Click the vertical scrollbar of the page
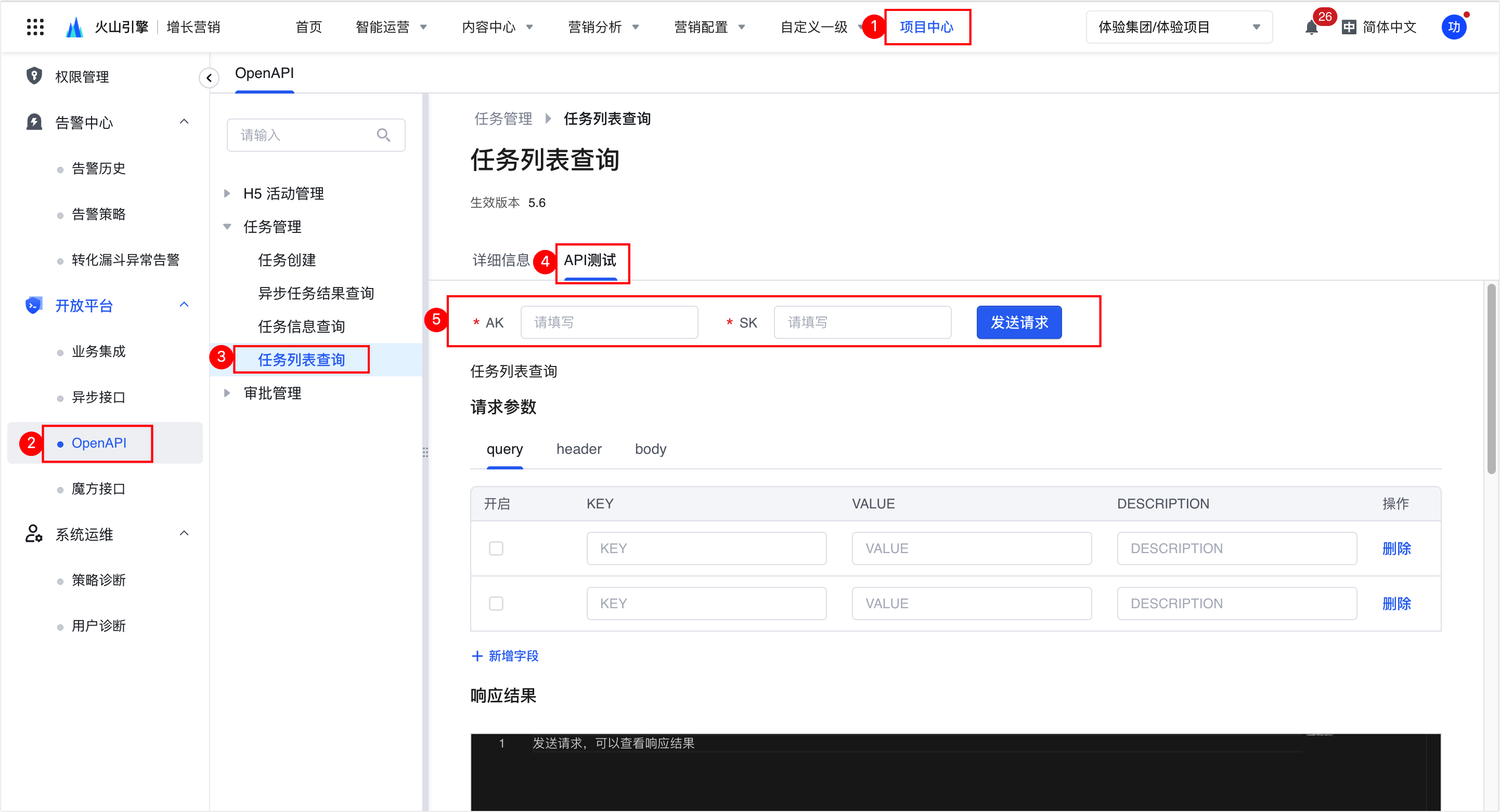1500x812 pixels. tap(1491, 378)
